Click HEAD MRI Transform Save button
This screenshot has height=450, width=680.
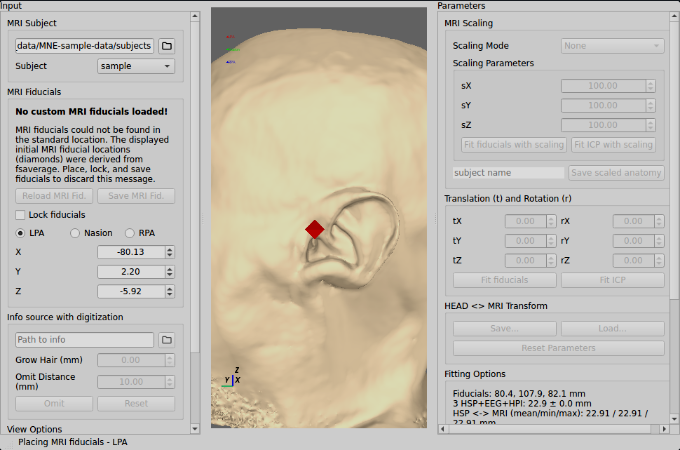click(x=505, y=329)
